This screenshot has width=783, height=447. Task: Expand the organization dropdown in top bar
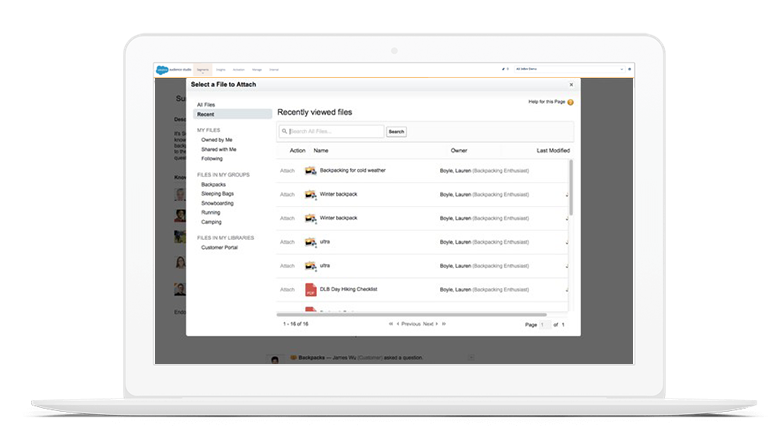(x=569, y=69)
